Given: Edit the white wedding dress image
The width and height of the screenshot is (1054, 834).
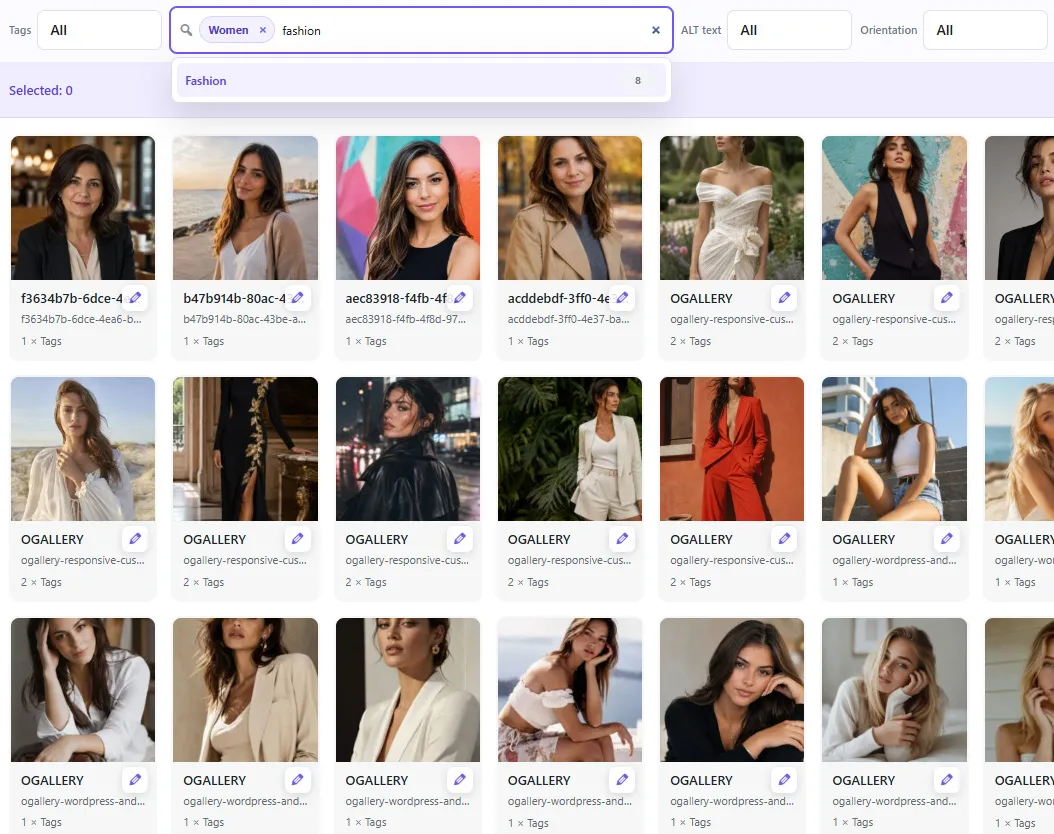Looking at the screenshot, I should pyautogui.click(x=784, y=298).
